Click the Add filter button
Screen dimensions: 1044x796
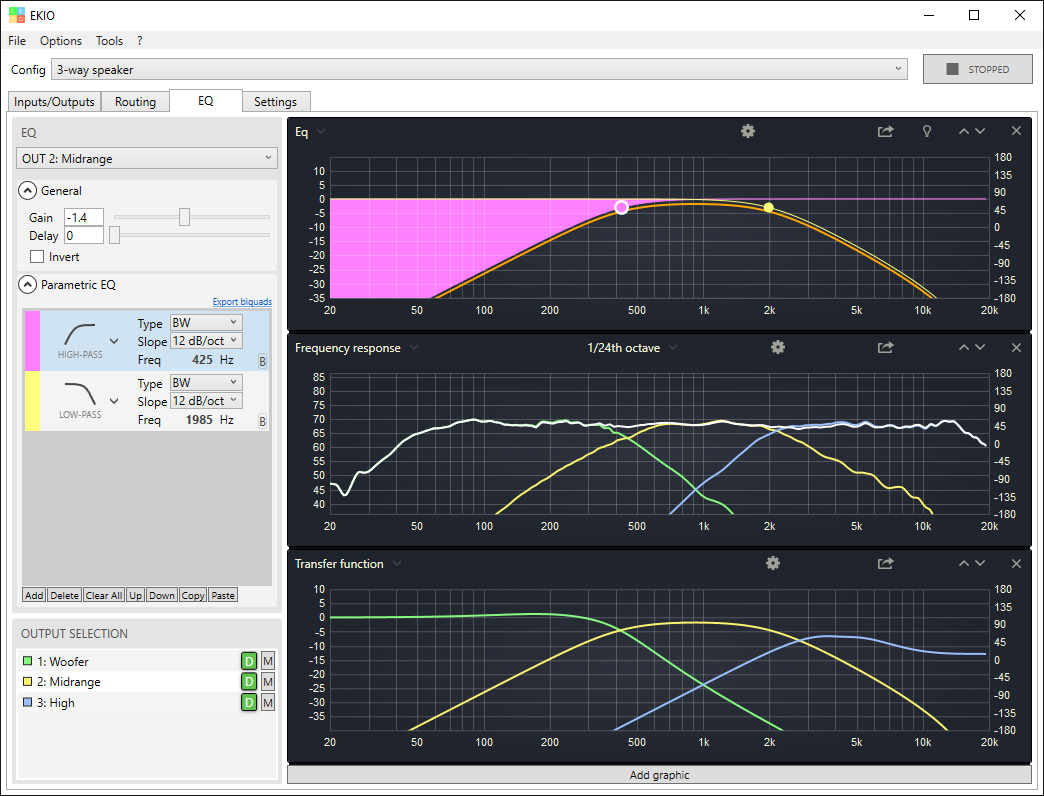click(34, 595)
